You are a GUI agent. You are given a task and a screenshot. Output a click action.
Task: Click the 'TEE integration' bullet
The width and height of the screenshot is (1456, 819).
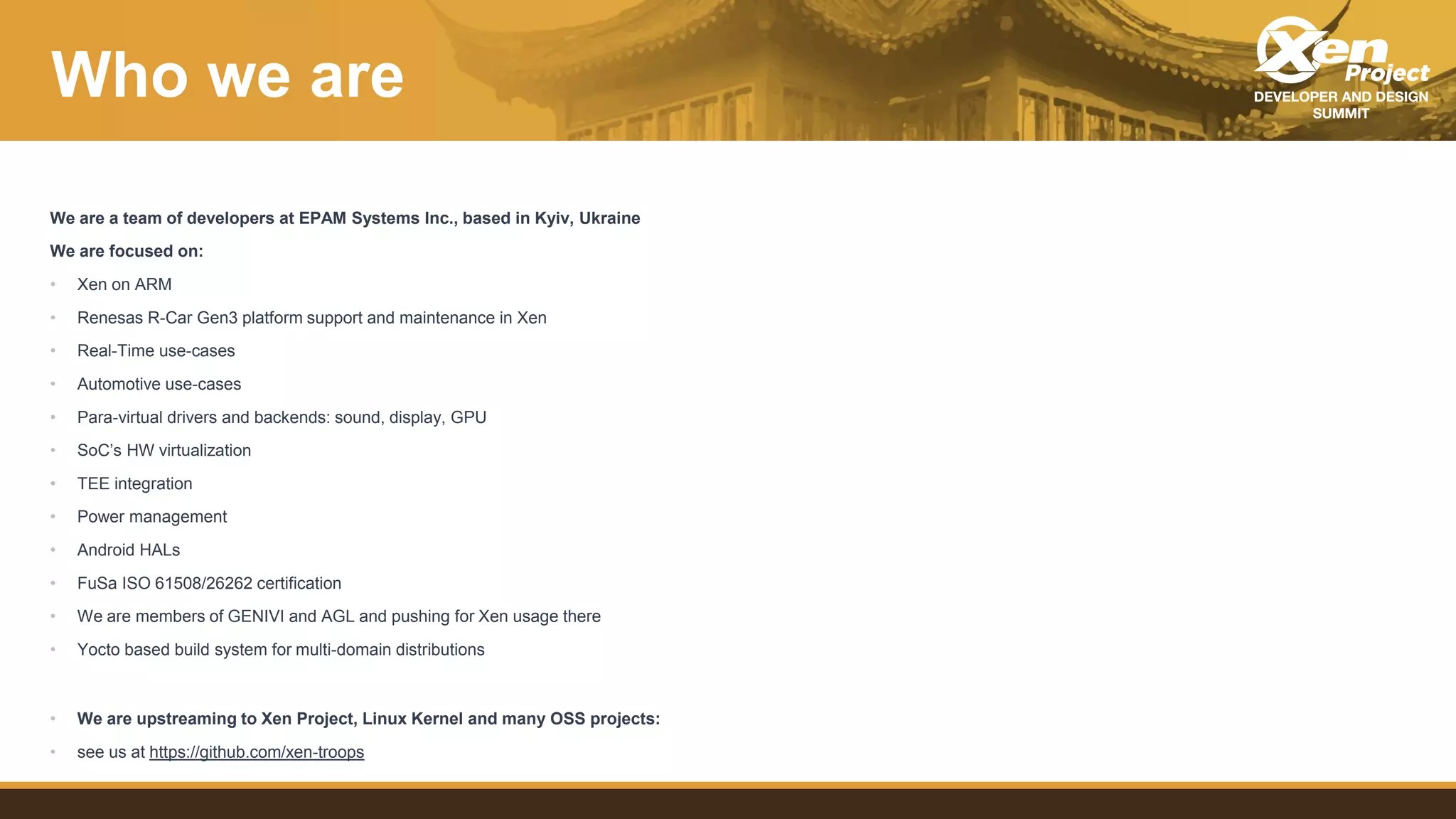[x=134, y=483]
